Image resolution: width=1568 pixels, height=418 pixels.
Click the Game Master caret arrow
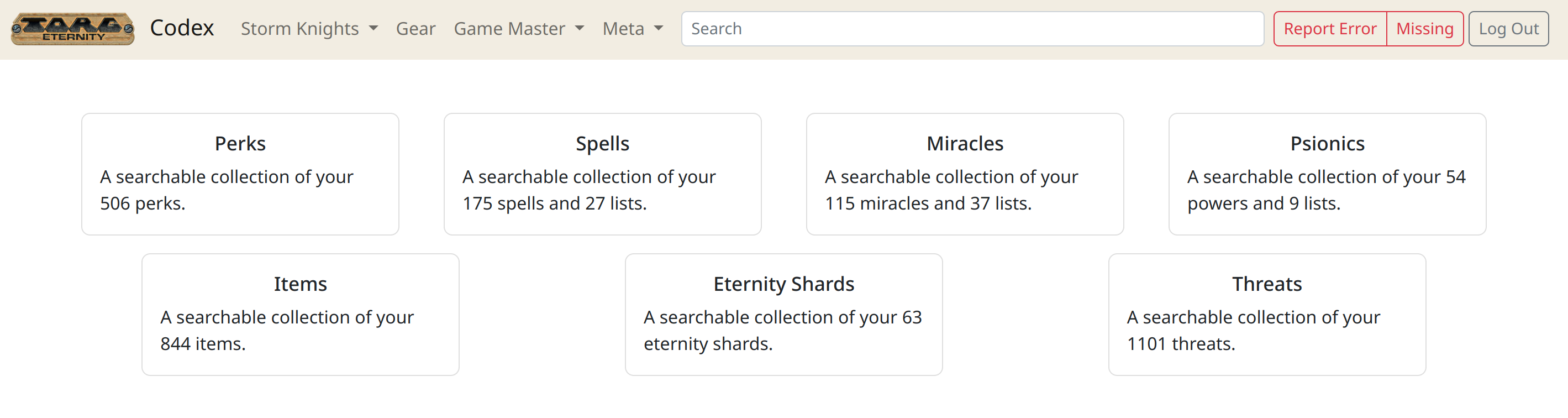580,29
